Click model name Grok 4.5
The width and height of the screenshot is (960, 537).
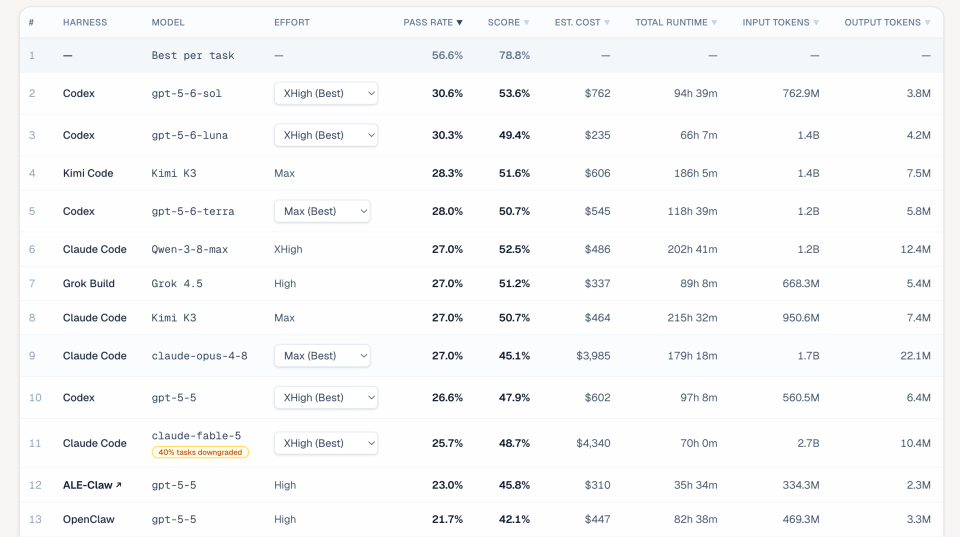(x=177, y=284)
